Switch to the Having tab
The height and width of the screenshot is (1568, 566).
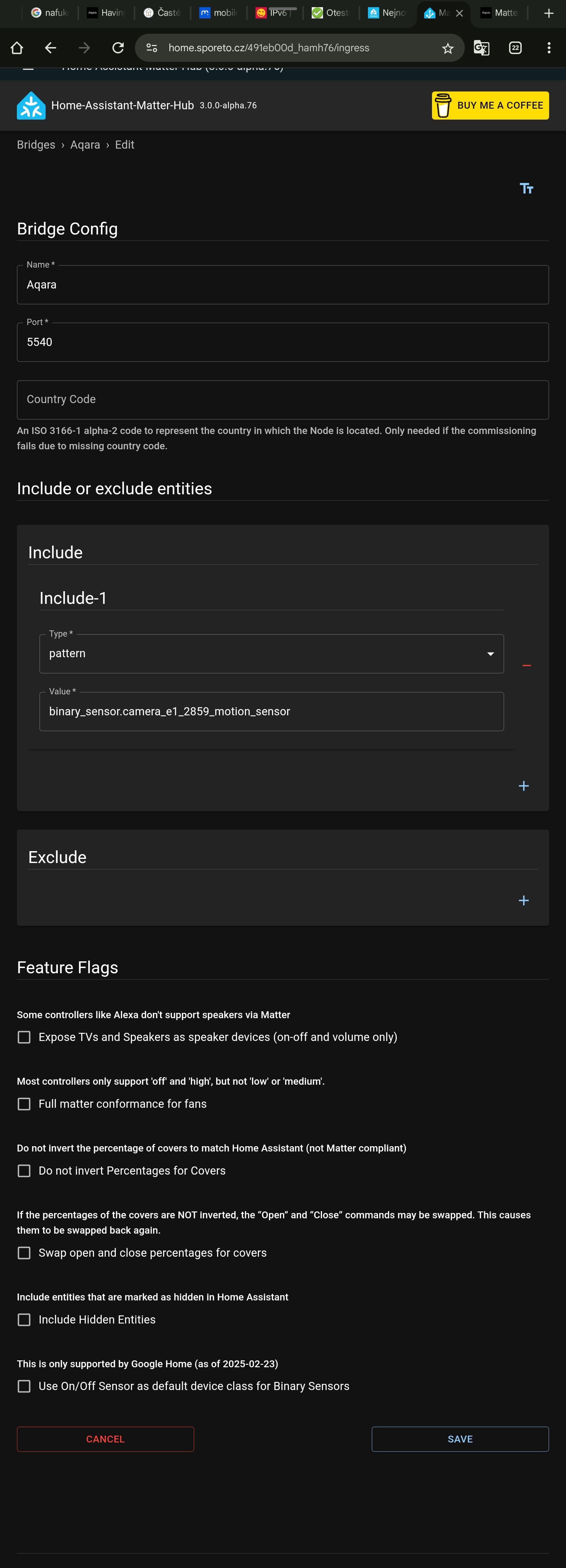click(x=106, y=13)
